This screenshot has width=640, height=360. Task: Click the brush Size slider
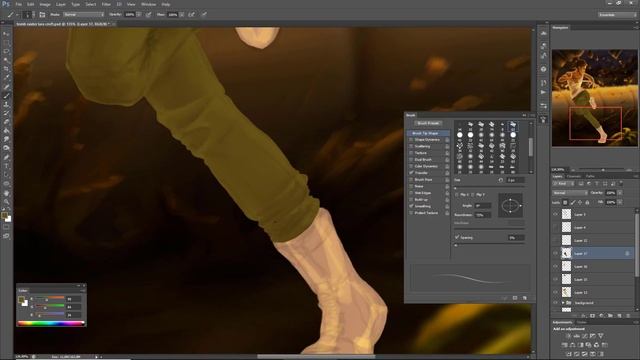(x=489, y=188)
